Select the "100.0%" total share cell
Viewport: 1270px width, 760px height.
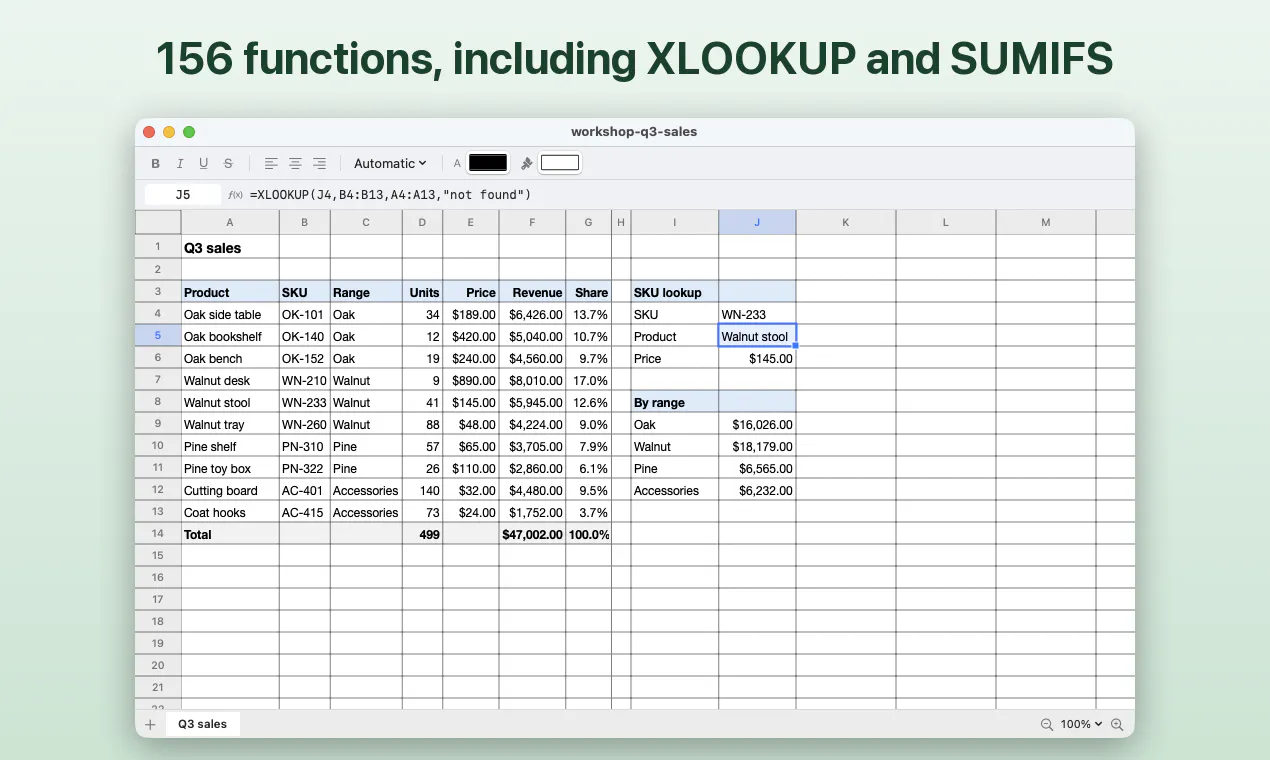pyautogui.click(x=589, y=534)
